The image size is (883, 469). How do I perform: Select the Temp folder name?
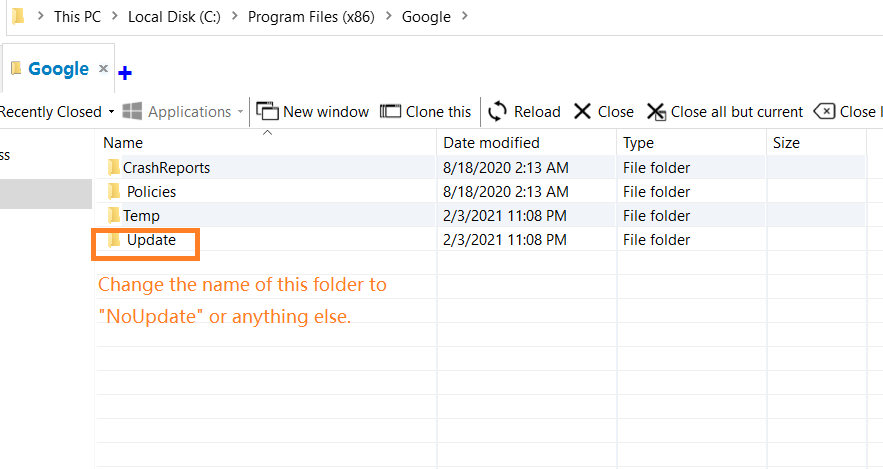(x=141, y=216)
